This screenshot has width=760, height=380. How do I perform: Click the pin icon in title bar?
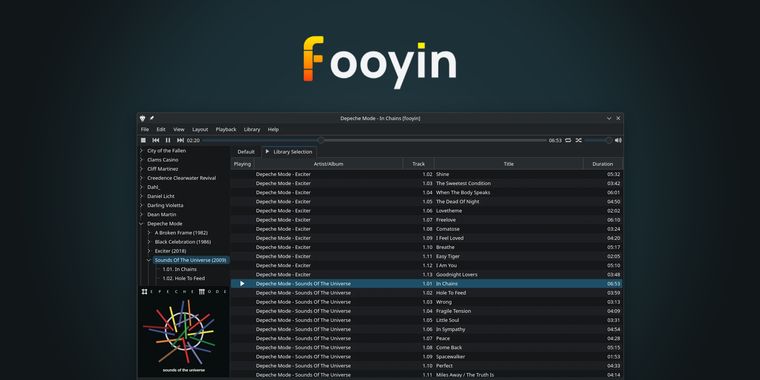click(x=151, y=118)
